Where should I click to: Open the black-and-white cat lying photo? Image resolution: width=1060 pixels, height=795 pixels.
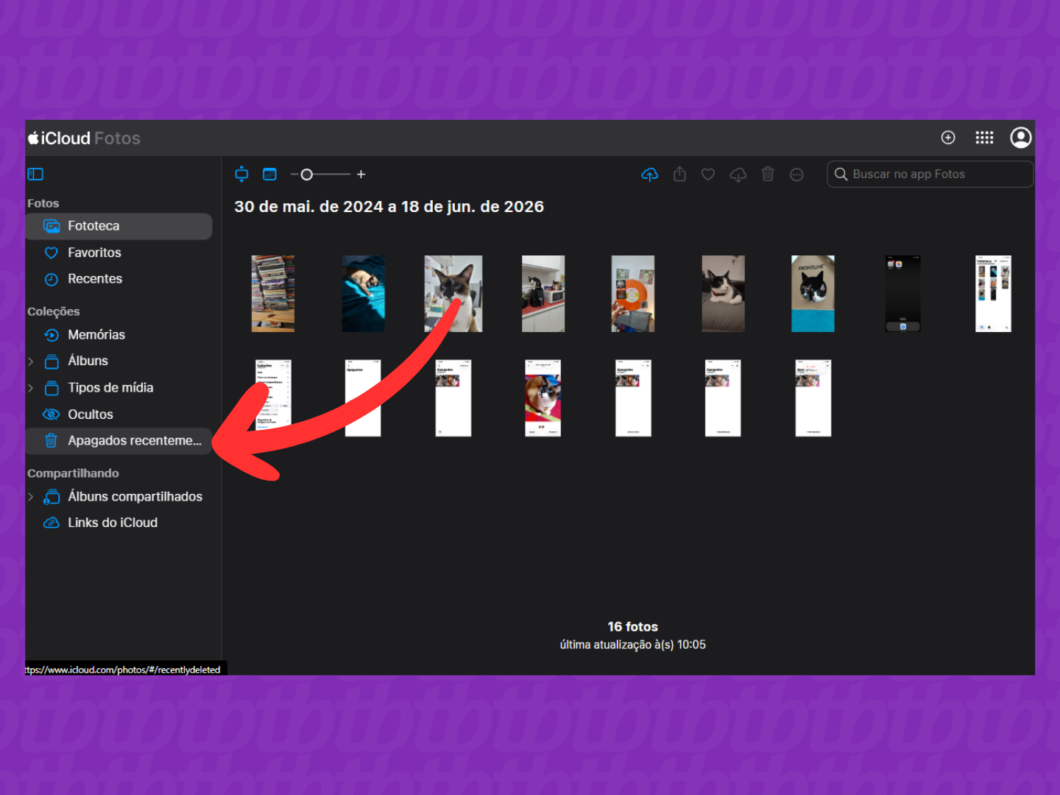[x=723, y=293]
